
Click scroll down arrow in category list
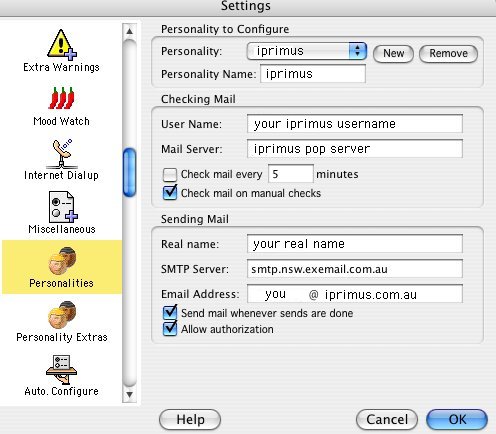tap(130, 395)
